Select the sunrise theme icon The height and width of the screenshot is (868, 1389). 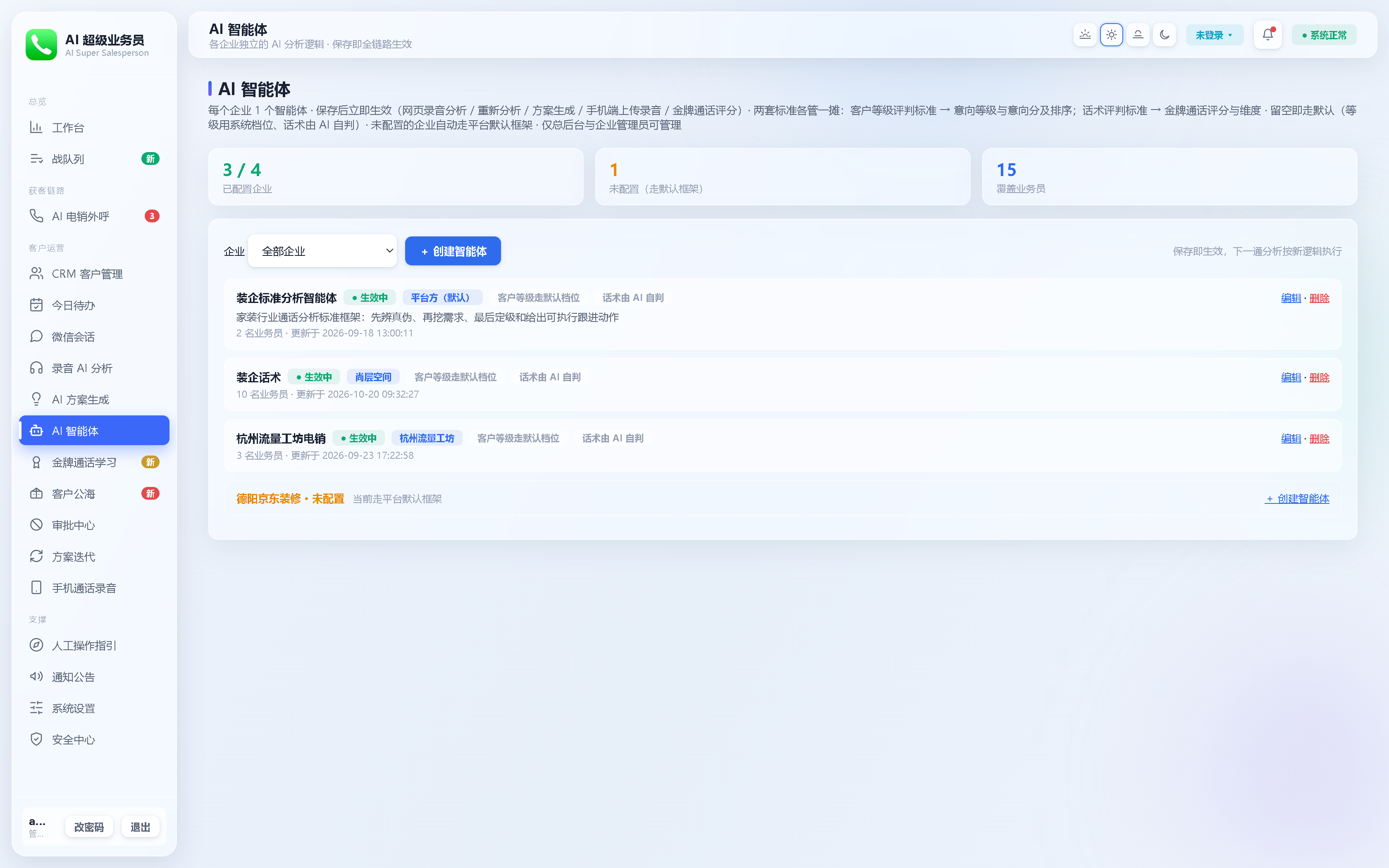[x=1085, y=35]
